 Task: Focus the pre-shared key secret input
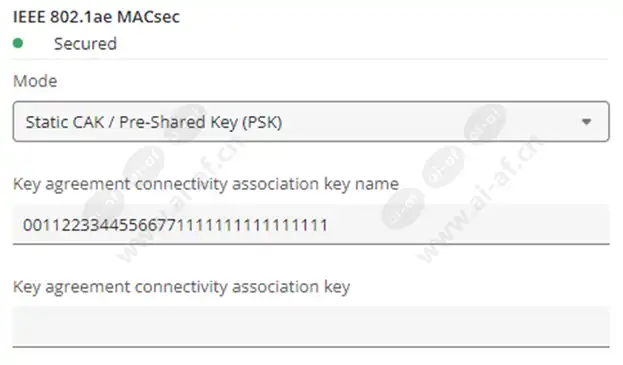point(311,326)
